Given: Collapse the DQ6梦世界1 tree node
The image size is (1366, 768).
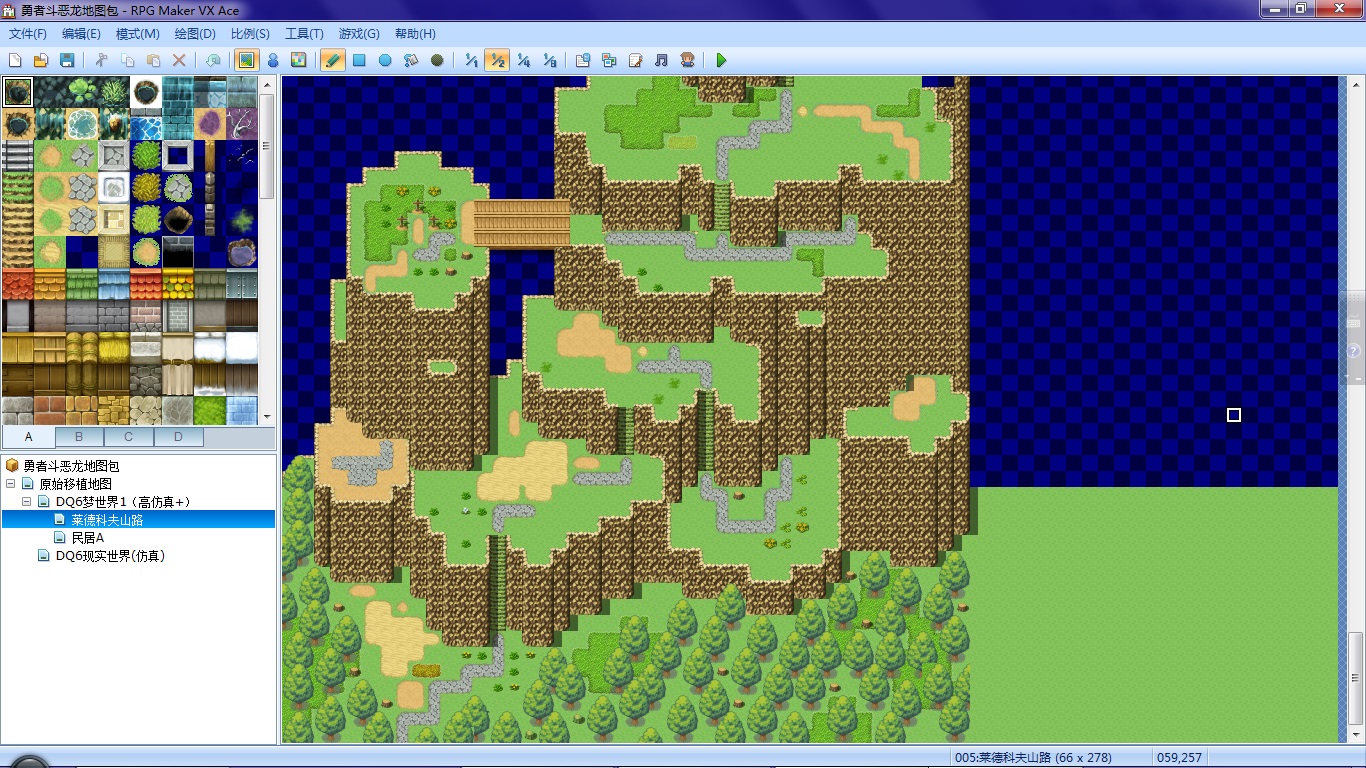Looking at the screenshot, I should pos(27,502).
